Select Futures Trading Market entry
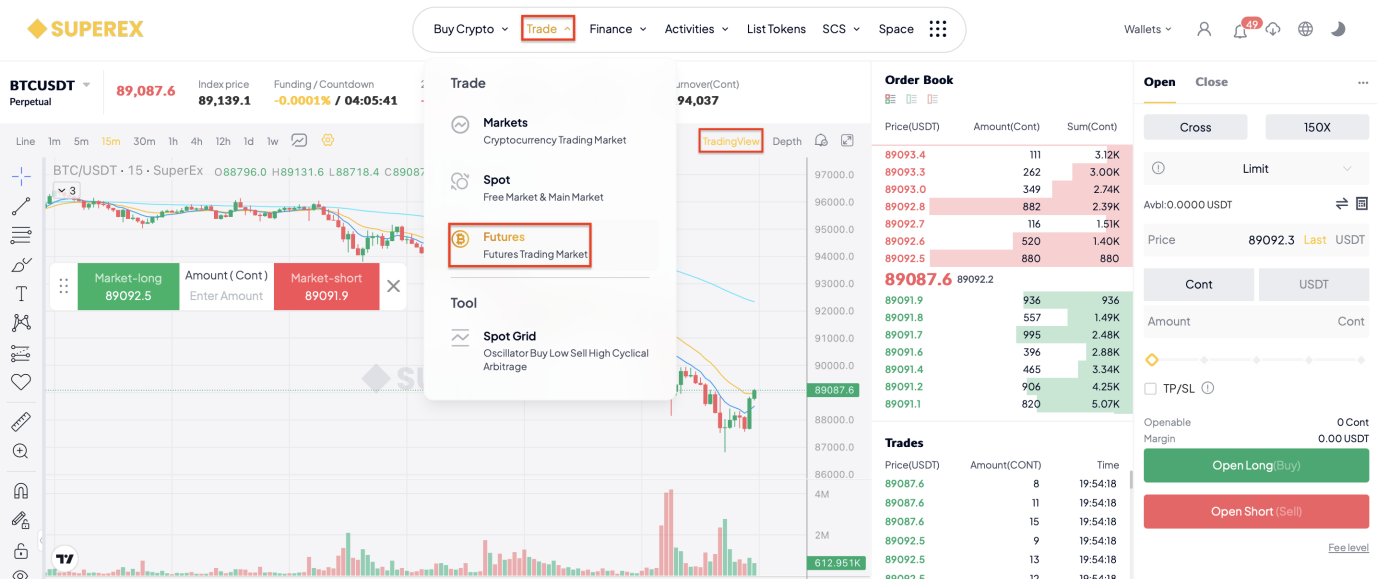 (520, 245)
